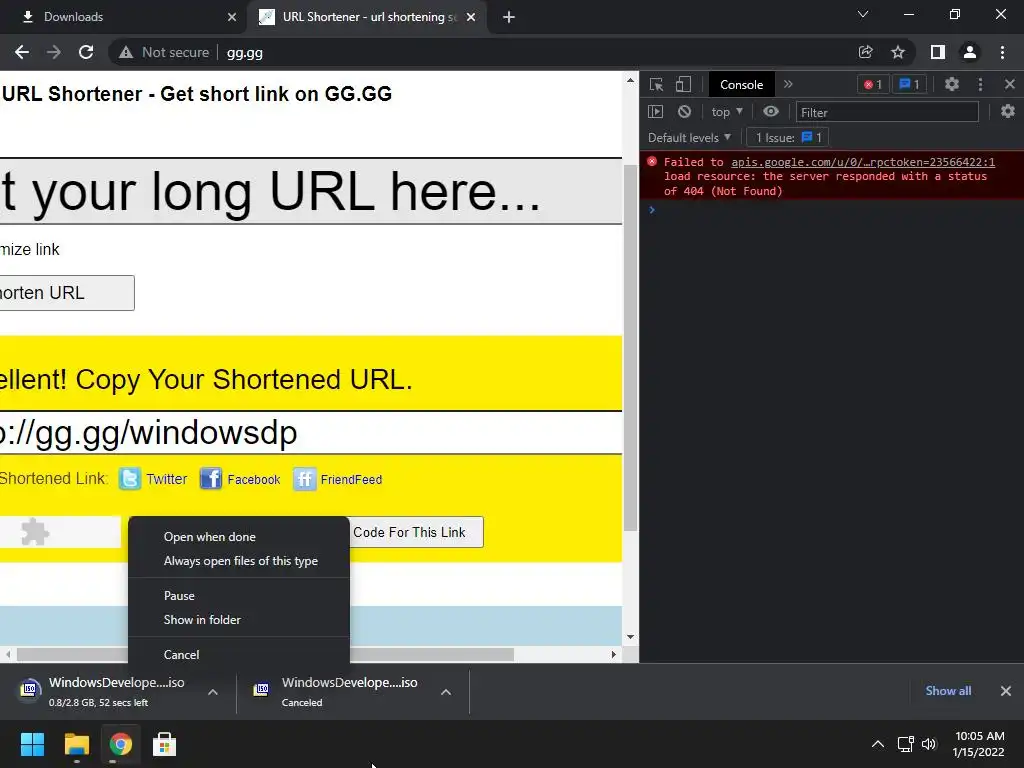Activate the DevTools inspect element tool
The width and height of the screenshot is (1024, 768).
(656, 84)
